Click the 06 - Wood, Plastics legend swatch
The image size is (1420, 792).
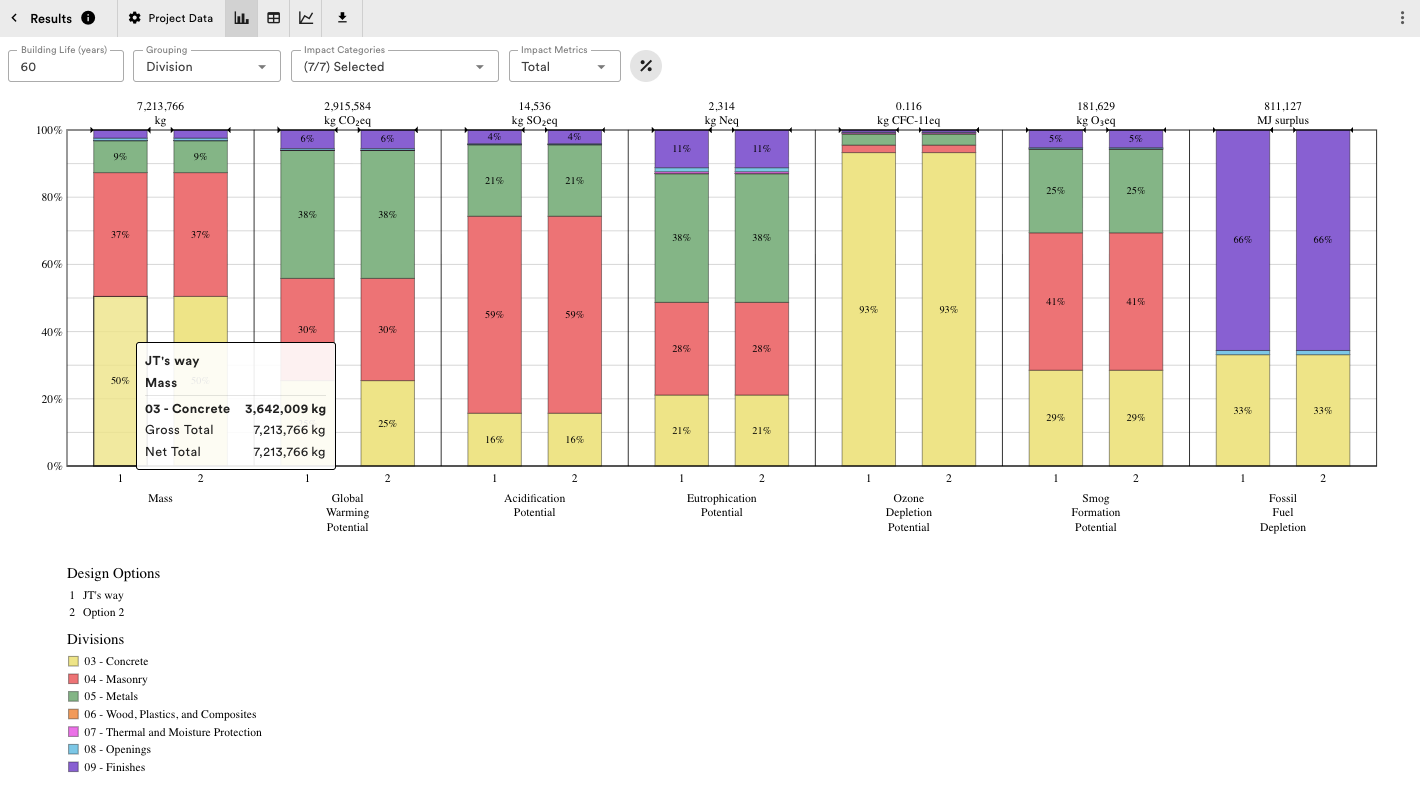(73, 714)
